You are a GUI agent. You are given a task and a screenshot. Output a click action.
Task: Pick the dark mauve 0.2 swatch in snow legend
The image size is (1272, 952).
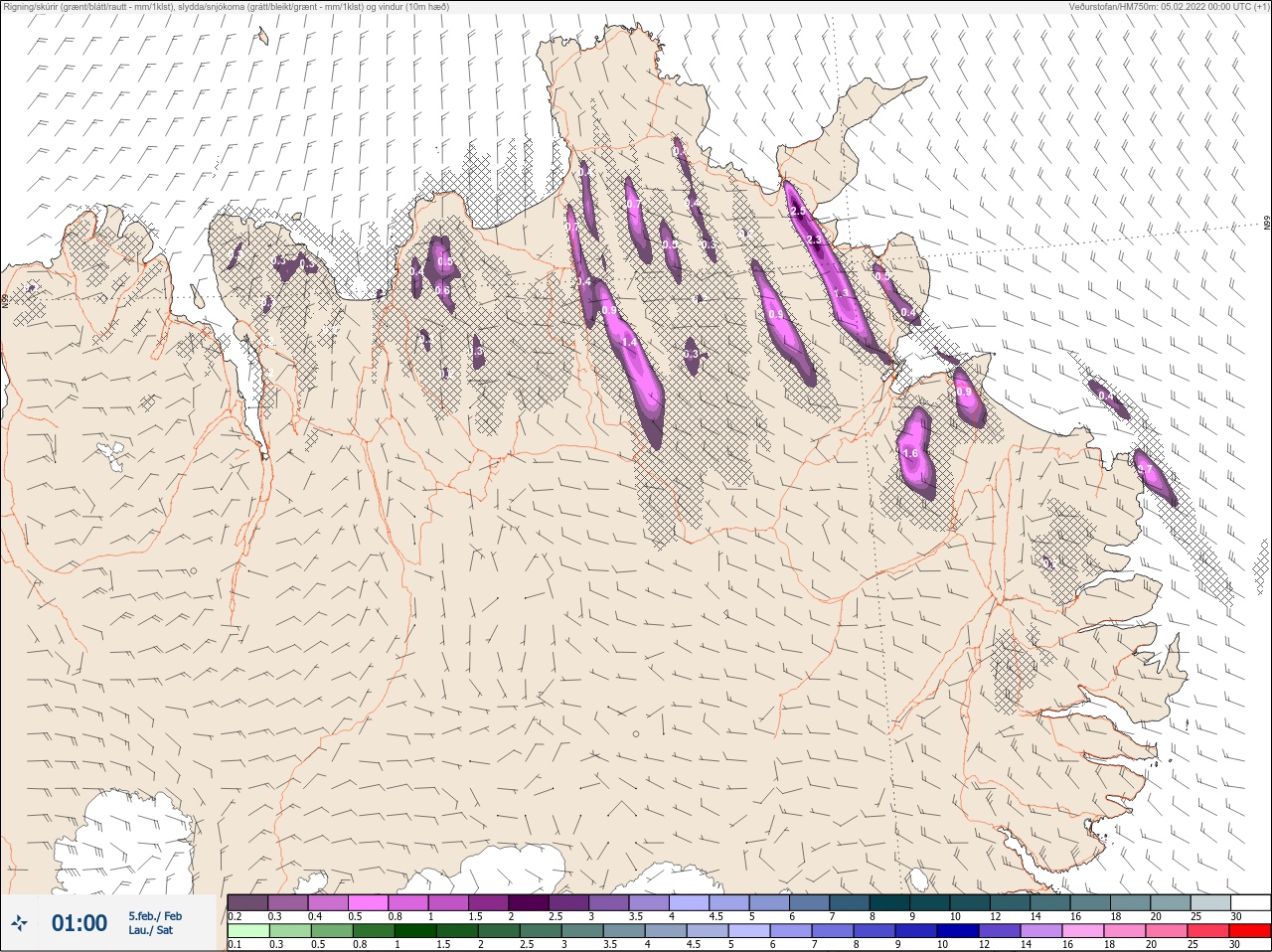(247, 902)
